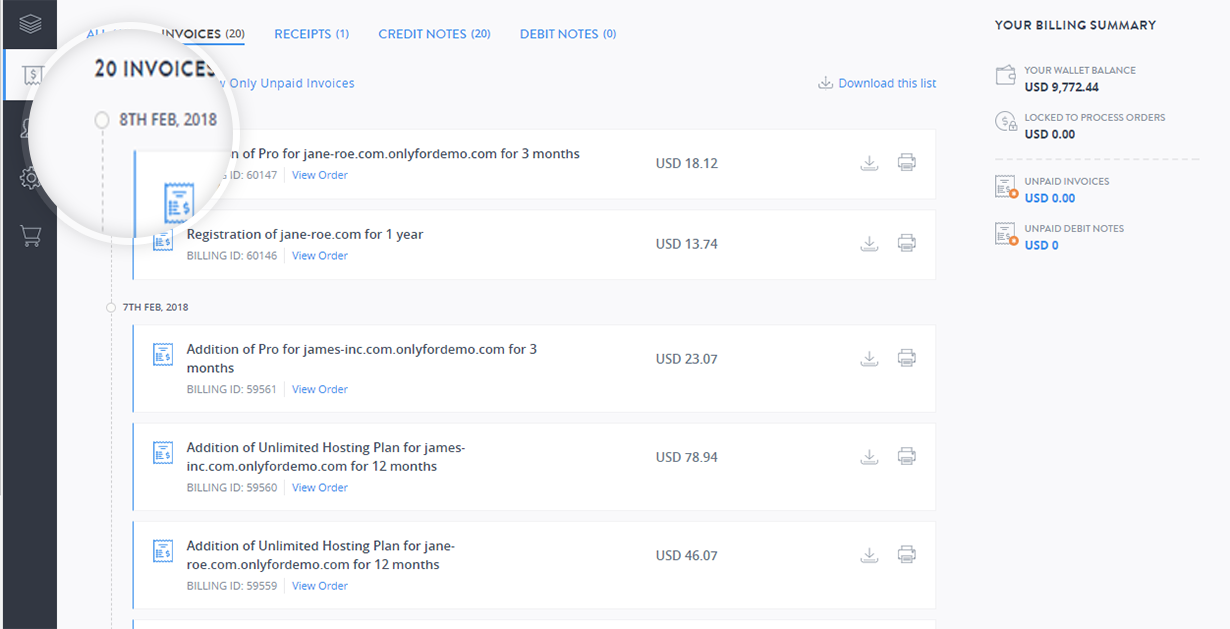Viewport: 1230px width, 629px height.
Task: Open unpaid debit notes amount USD 0
Action: (x=1041, y=245)
